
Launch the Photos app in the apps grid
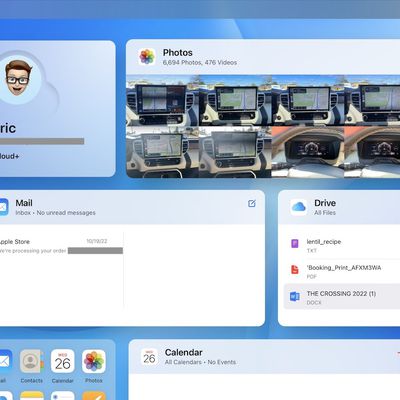[94, 361]
